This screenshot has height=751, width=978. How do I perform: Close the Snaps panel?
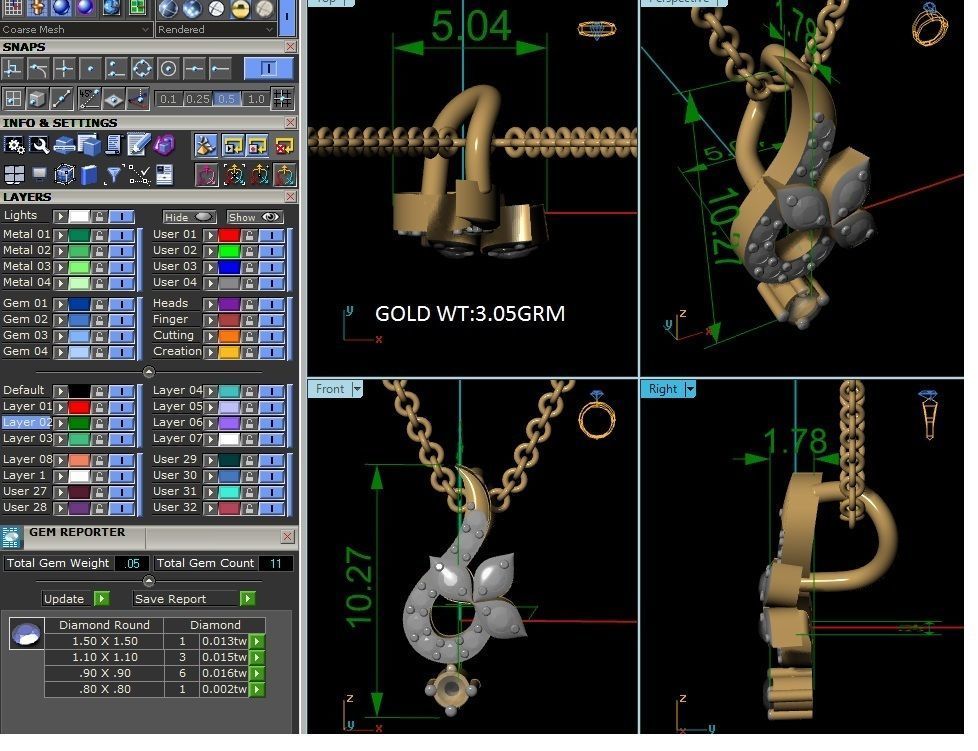click(x=290, y=47)
